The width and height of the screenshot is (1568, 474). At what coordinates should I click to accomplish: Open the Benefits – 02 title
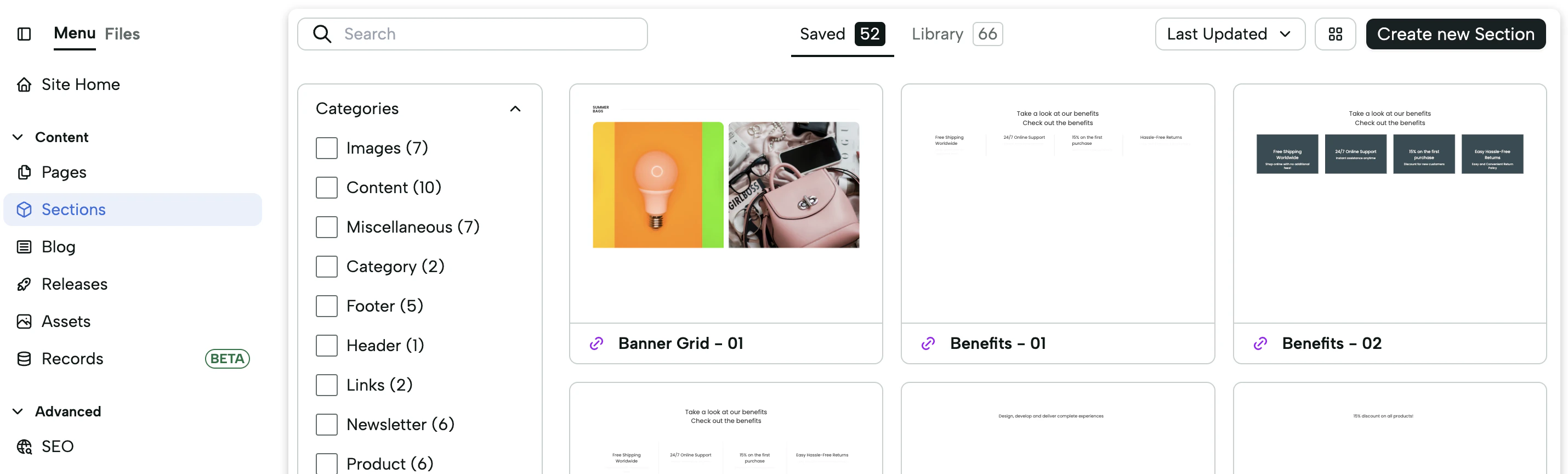tap(1331, 343)
